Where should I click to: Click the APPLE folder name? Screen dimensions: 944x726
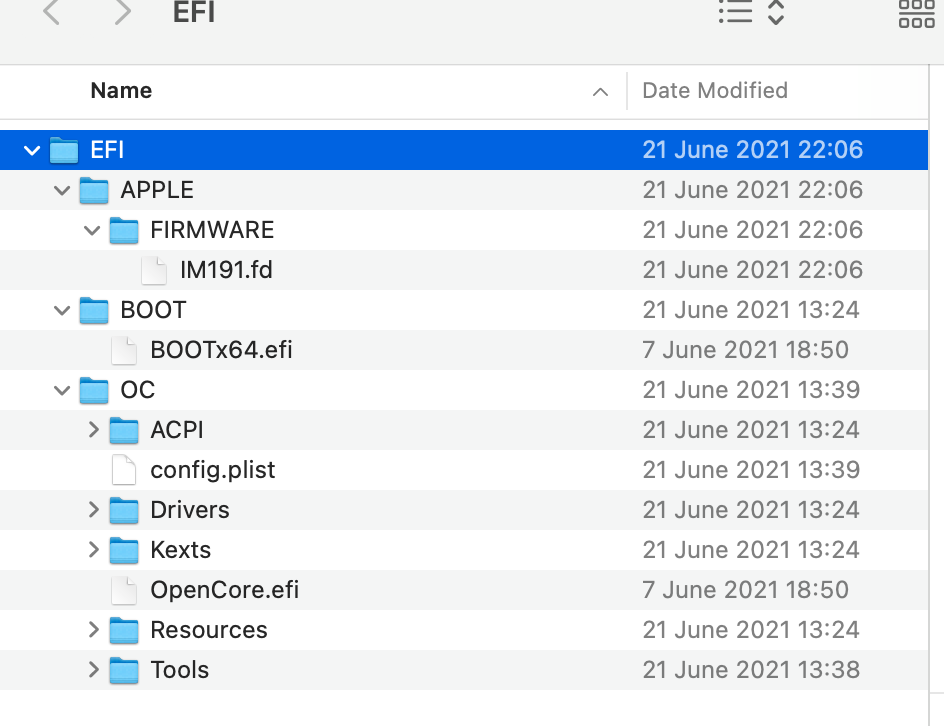157,190
